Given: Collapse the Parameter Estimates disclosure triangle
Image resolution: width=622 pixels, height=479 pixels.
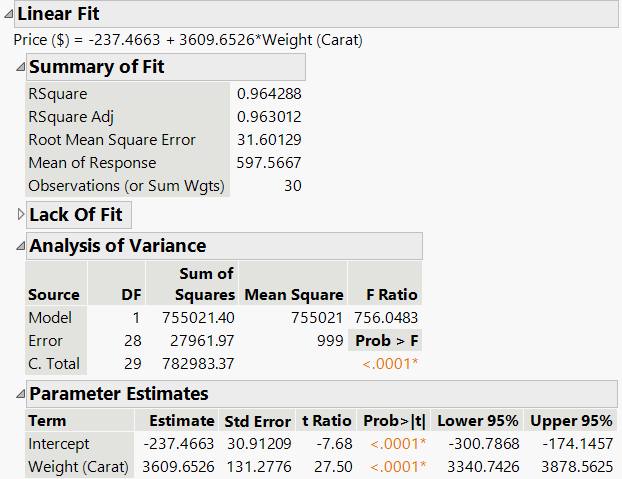Looking at the screenshot, I should (21, 394).
